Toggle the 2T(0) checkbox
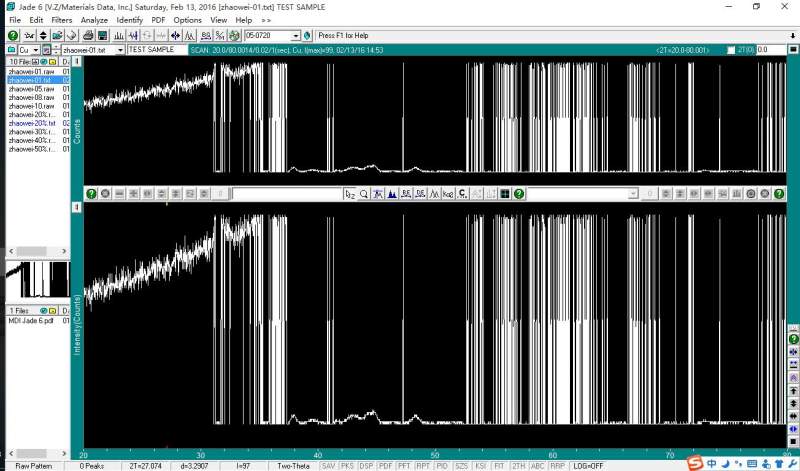Image resolution: width=800 pixels, height=471 pixels. point(731,50)
